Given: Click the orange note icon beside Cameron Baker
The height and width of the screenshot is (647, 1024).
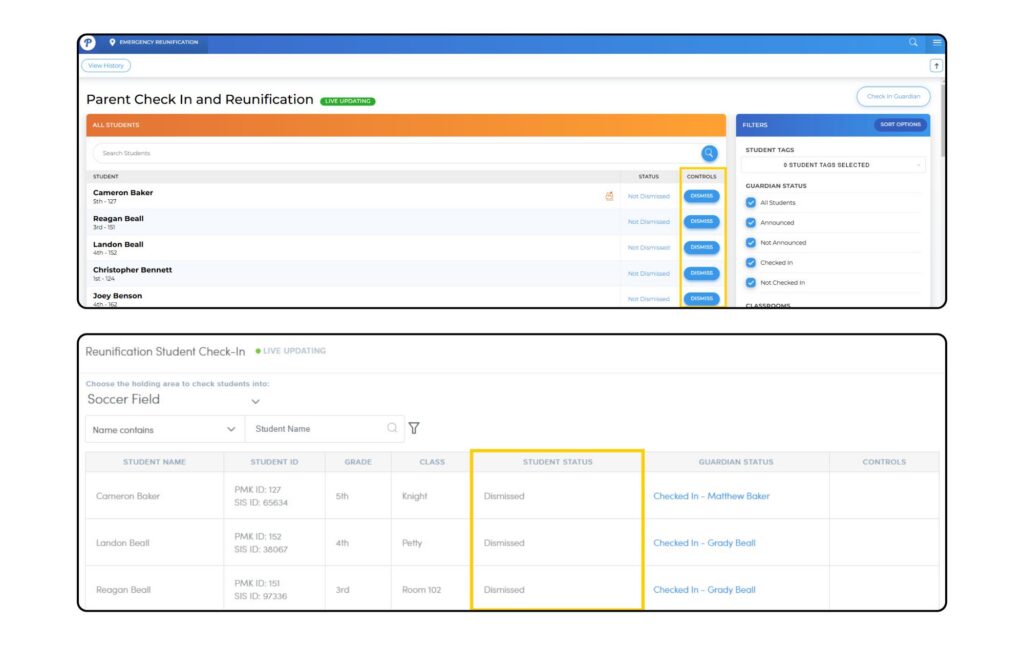Looking at the screenshot, I should pyautogui.click(x=609, y=196).
